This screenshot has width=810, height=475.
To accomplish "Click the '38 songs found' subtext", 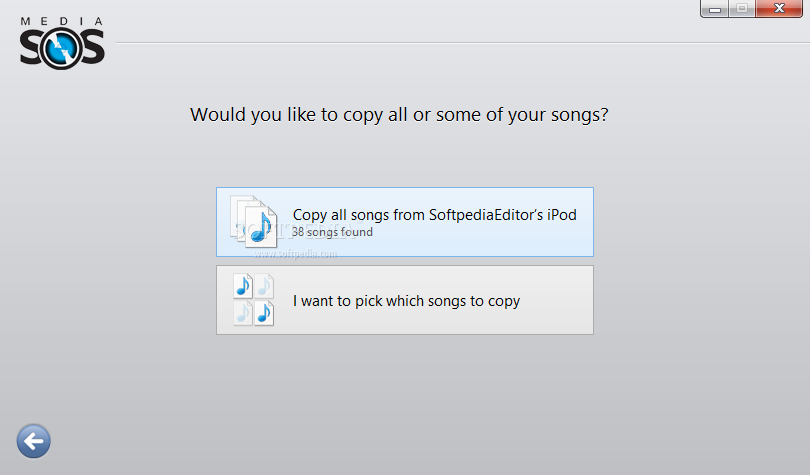I will coord(332,232).
